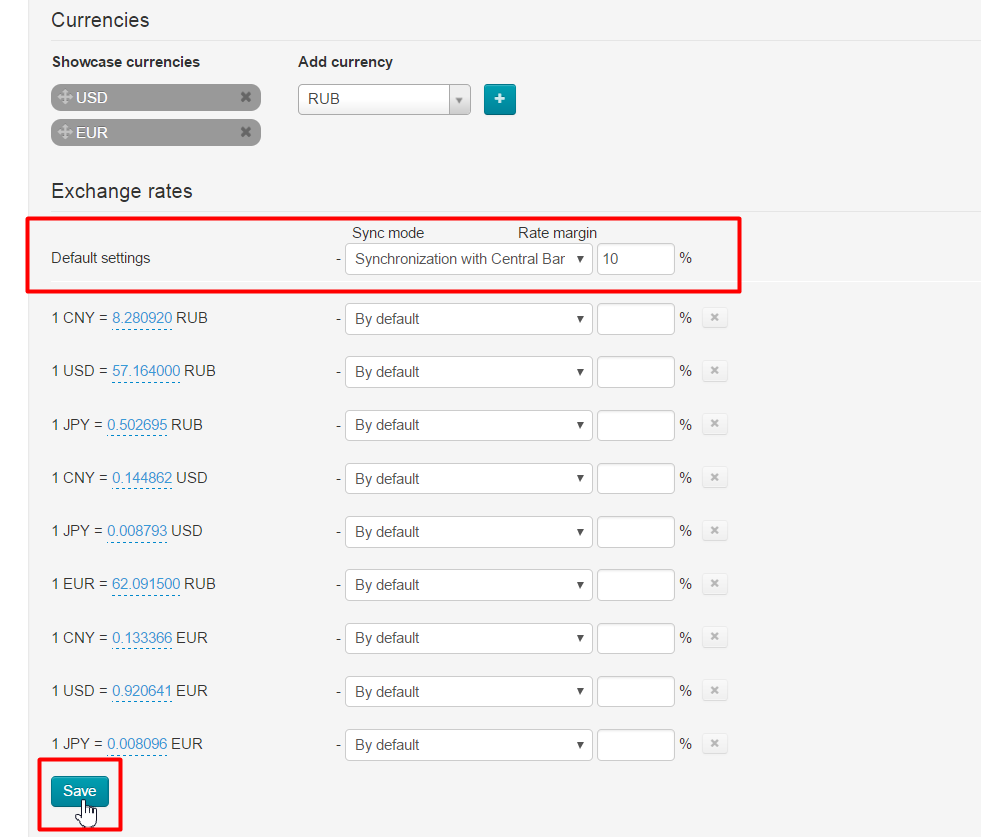The width and height of the screenshot is (981, 837).
Task: Click margin field for JPY to RUB
Action: click(636, 425)
